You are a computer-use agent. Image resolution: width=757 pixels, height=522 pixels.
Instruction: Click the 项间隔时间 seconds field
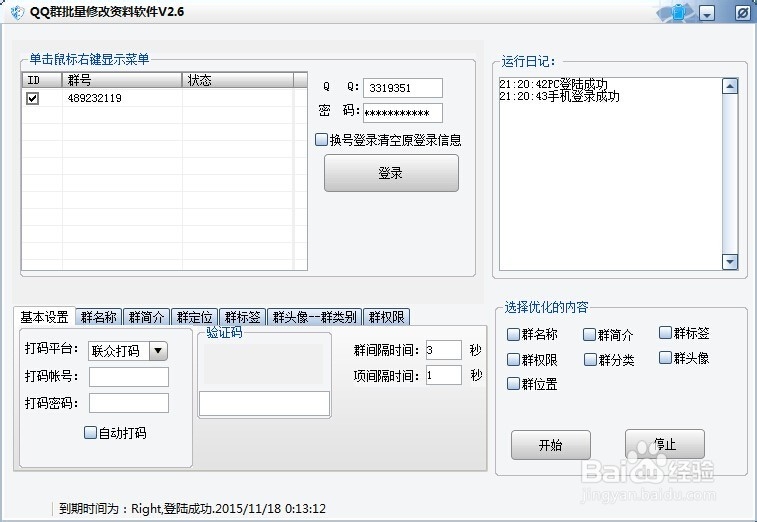pyautogui.click(x=443, y=375)
